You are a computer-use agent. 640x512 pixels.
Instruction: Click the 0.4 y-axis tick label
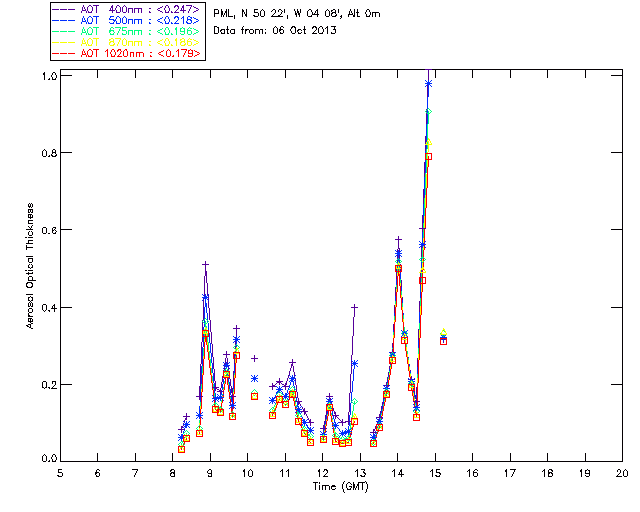coord(49,307)
